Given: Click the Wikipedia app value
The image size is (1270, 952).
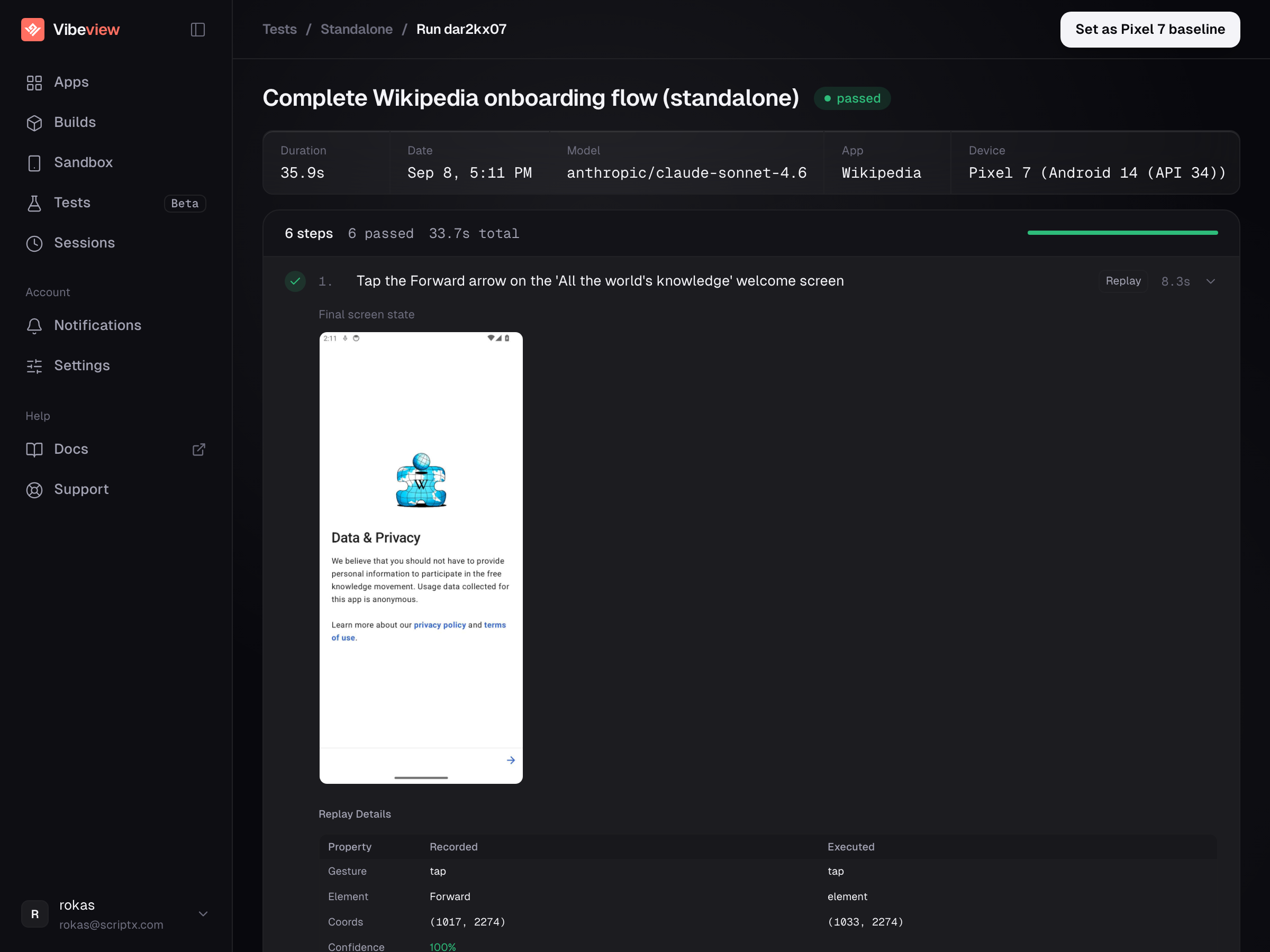Looking at the screenshot, I should coord(881,173).
